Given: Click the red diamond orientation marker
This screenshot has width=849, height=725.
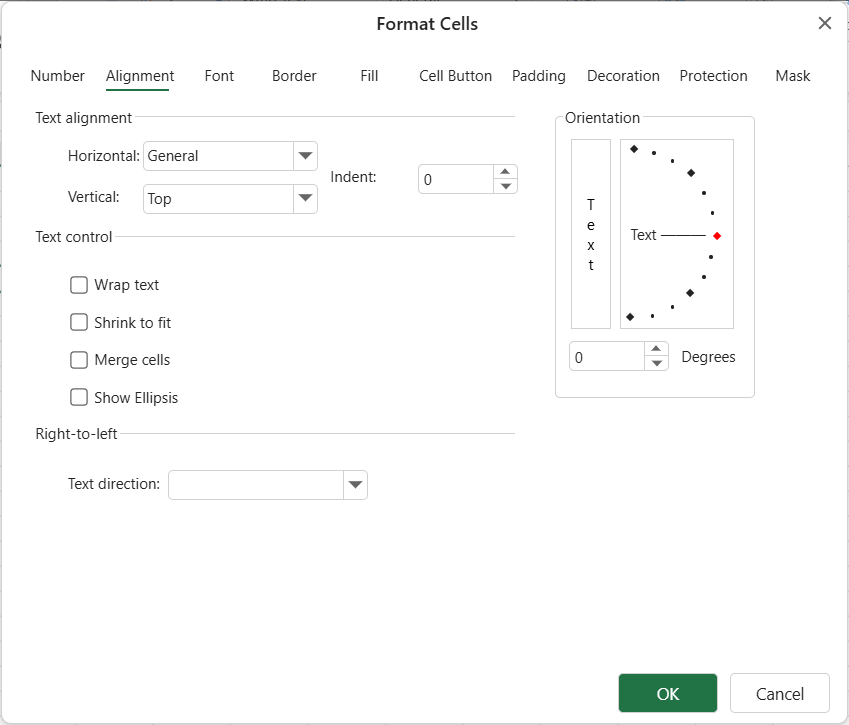Looking at the screenshot, I should click(717, 236).
